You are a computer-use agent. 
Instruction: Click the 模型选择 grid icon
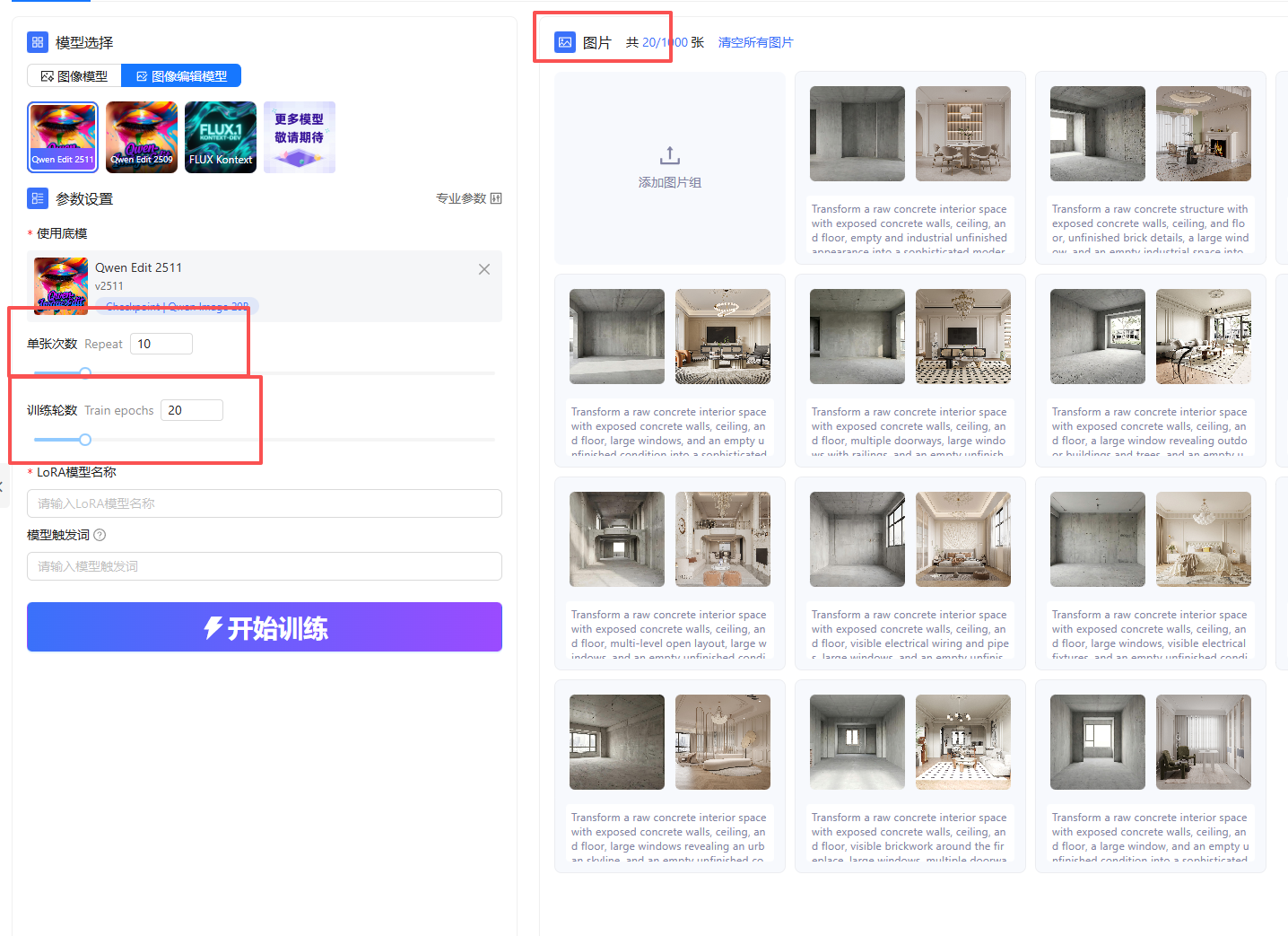pos(38,42)
